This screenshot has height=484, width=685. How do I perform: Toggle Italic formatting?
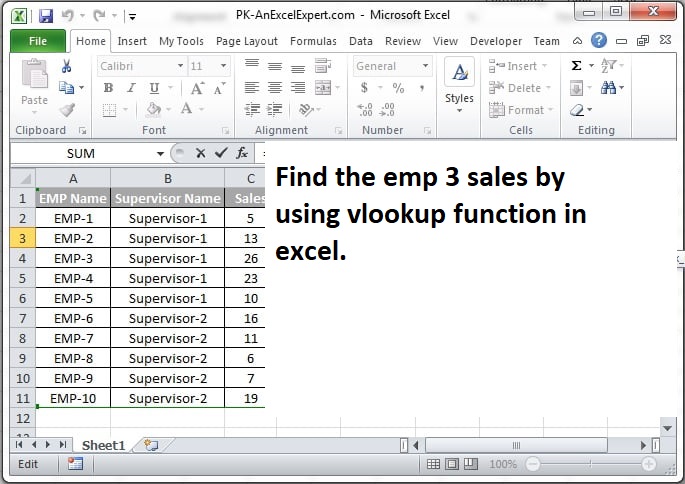[128, 88]
